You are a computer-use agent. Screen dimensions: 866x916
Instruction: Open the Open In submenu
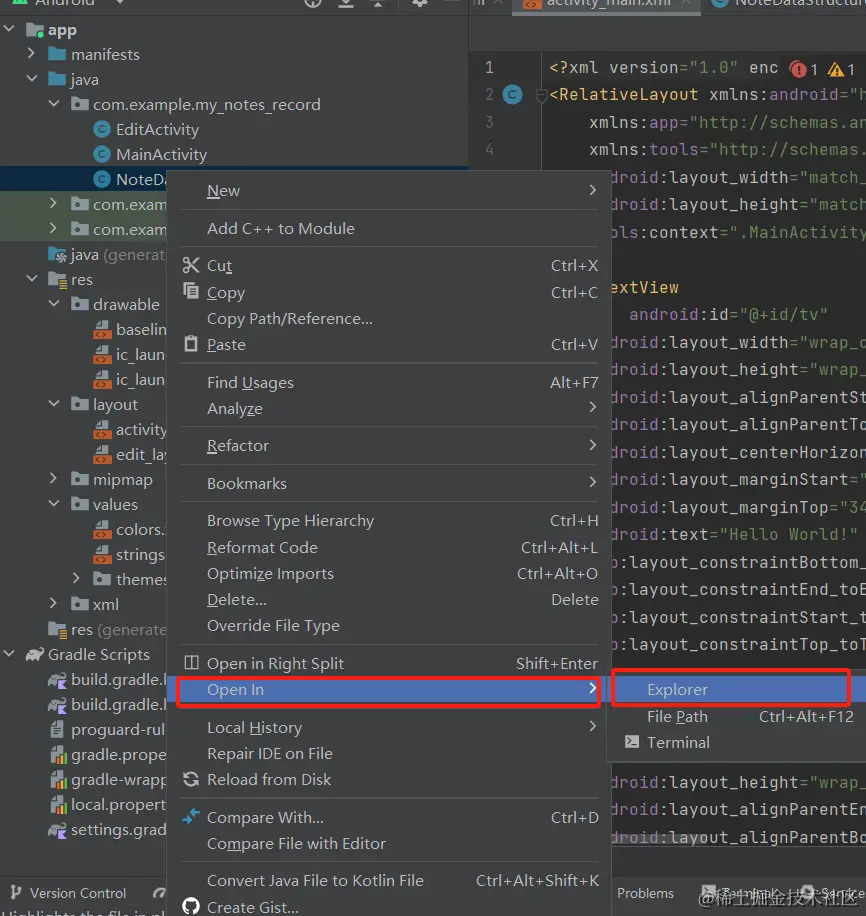point(389,690)
